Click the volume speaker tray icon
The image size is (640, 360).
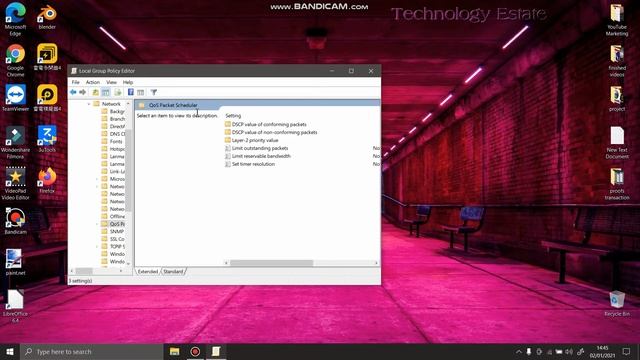coord(569,351)
